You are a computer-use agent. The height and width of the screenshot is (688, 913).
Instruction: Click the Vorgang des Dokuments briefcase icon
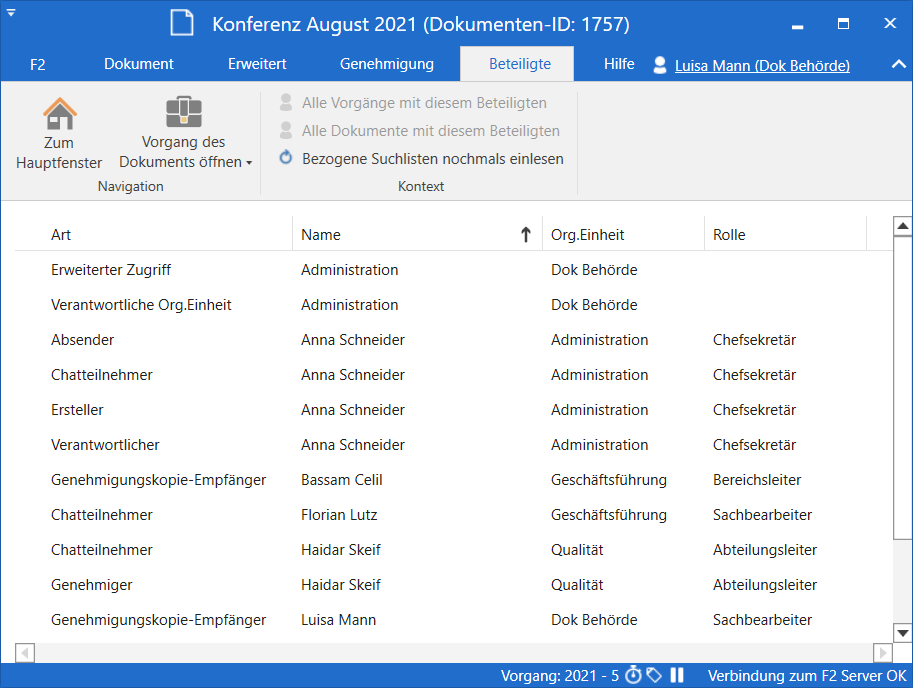[x=184, y=112]
